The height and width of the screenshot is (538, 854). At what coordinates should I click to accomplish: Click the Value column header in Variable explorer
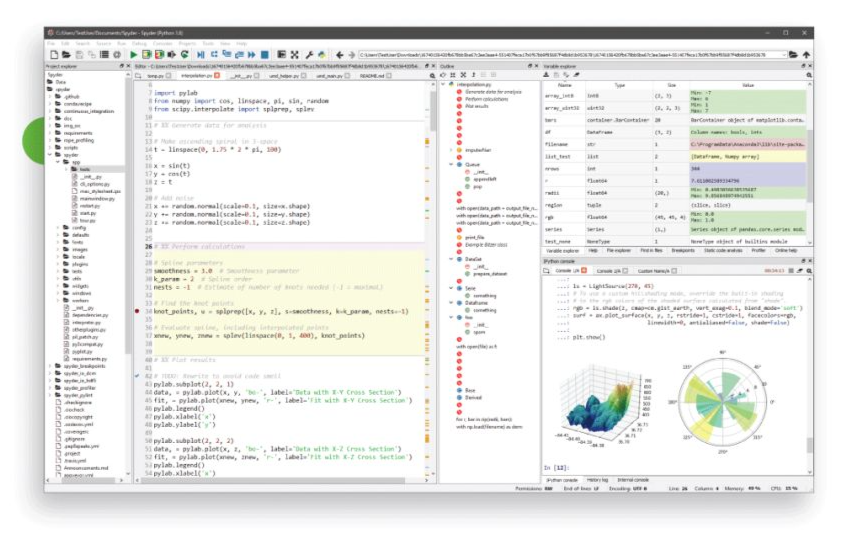[747, 85]
